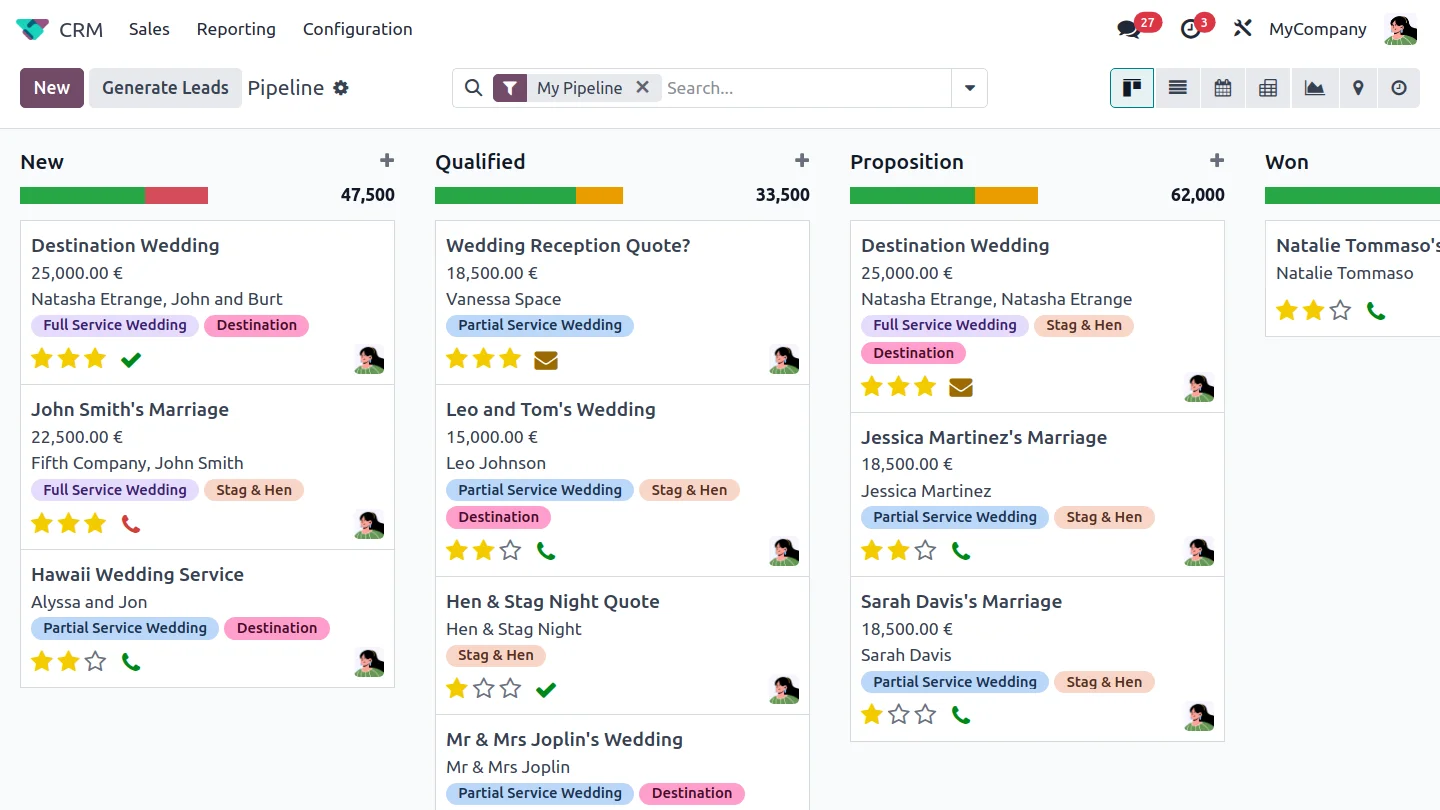Image resolution: width=1440 pixels, height=810 pixels.
Task: Switch to list view
Action: tap(1177, 88)
